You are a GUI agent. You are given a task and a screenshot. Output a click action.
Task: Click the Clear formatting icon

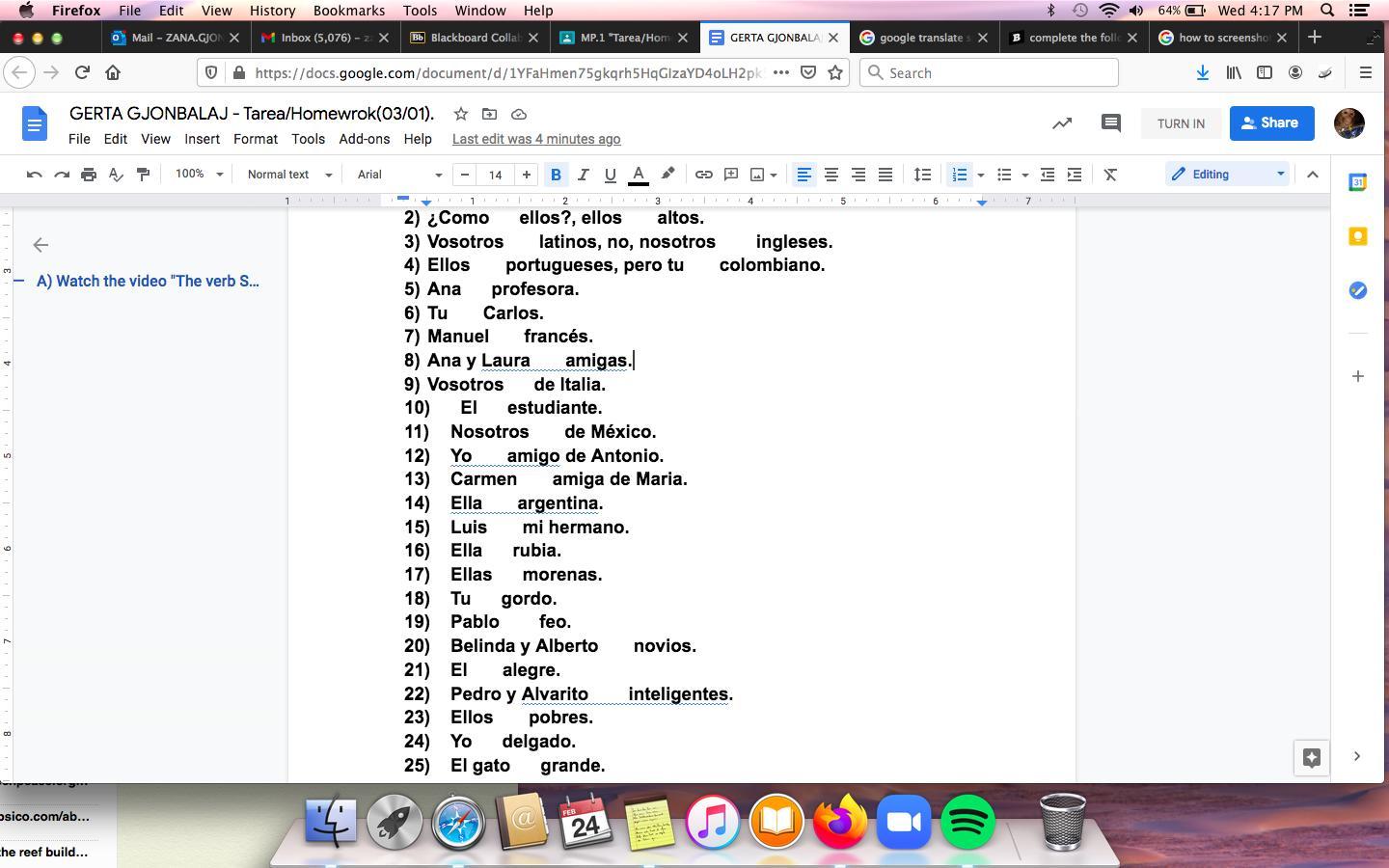tap(1110, 175)
